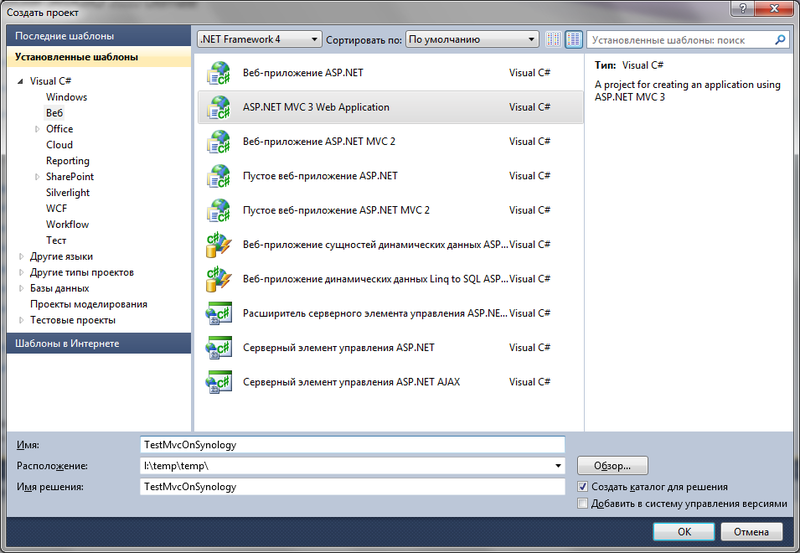This screenshot has width=800, height=553.
Task: Click the Отмена button
Action: [x=751, y=532]
